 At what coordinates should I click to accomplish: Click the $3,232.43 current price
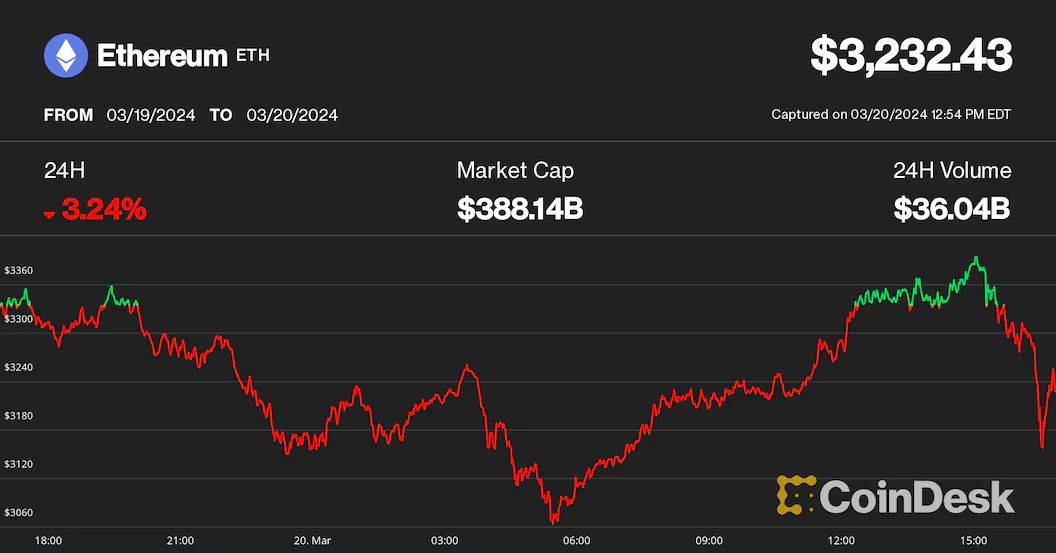click(910, 56)
